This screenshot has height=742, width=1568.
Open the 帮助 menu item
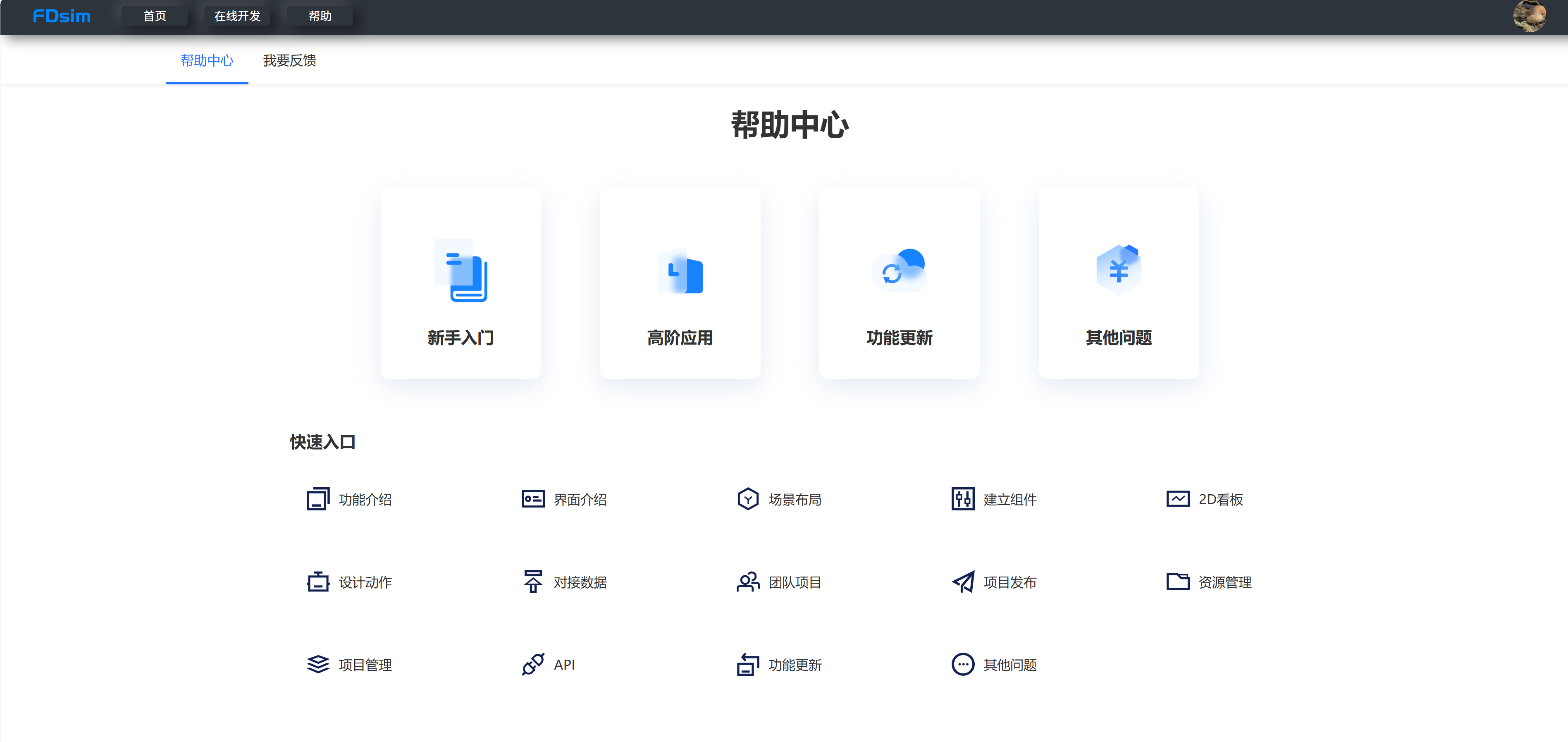(x=320, y=16)
